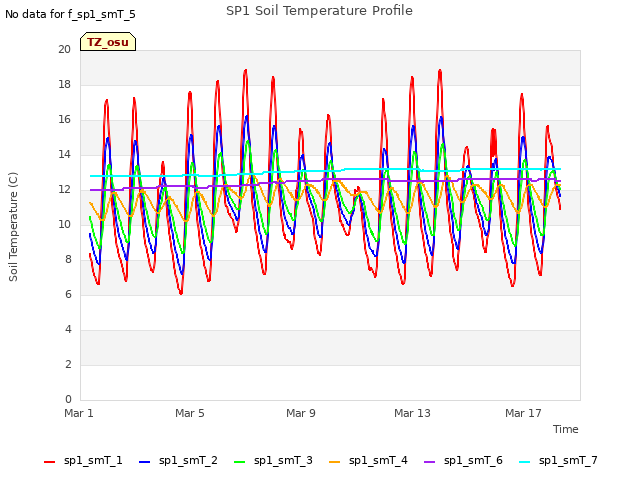Click the orange sp1_smT_4 legend swatch
640x480 pixels.
click(334, 462)
